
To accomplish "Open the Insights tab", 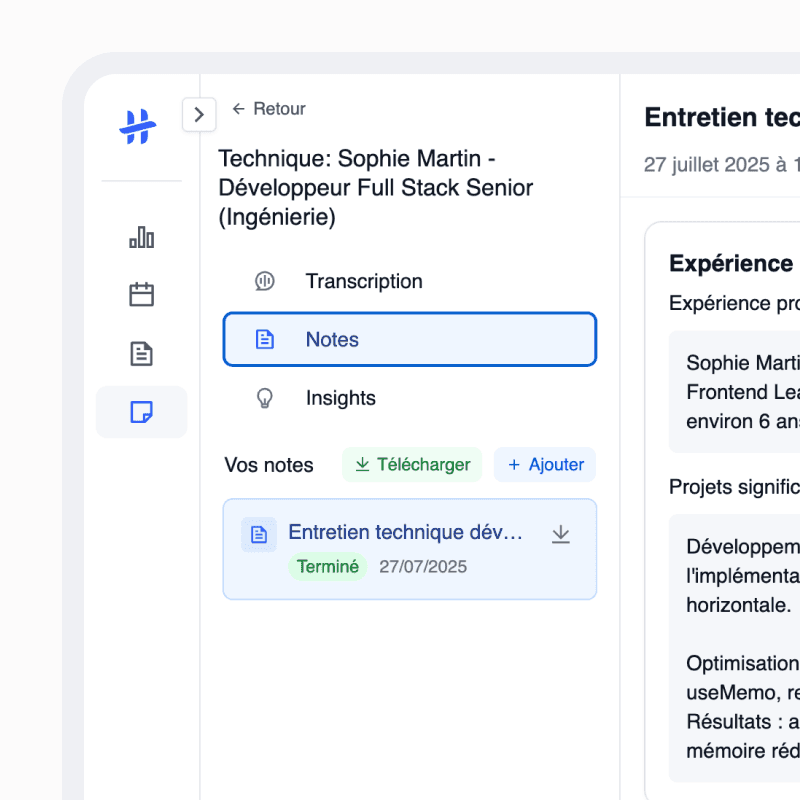I will click(410, 398).
